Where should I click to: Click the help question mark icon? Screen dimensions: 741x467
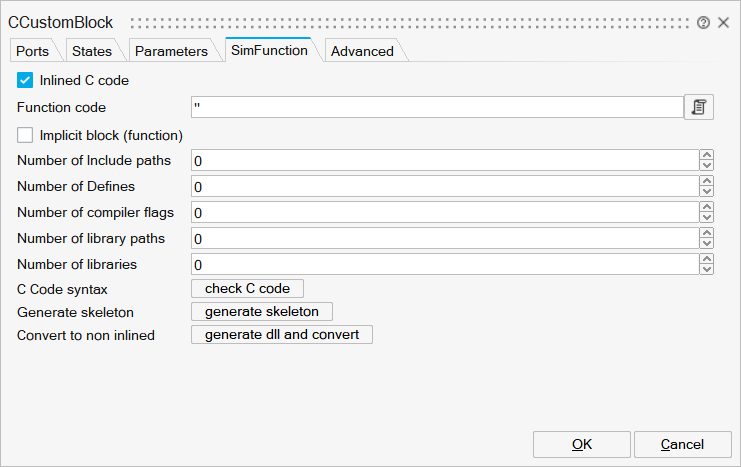(704, 22)
